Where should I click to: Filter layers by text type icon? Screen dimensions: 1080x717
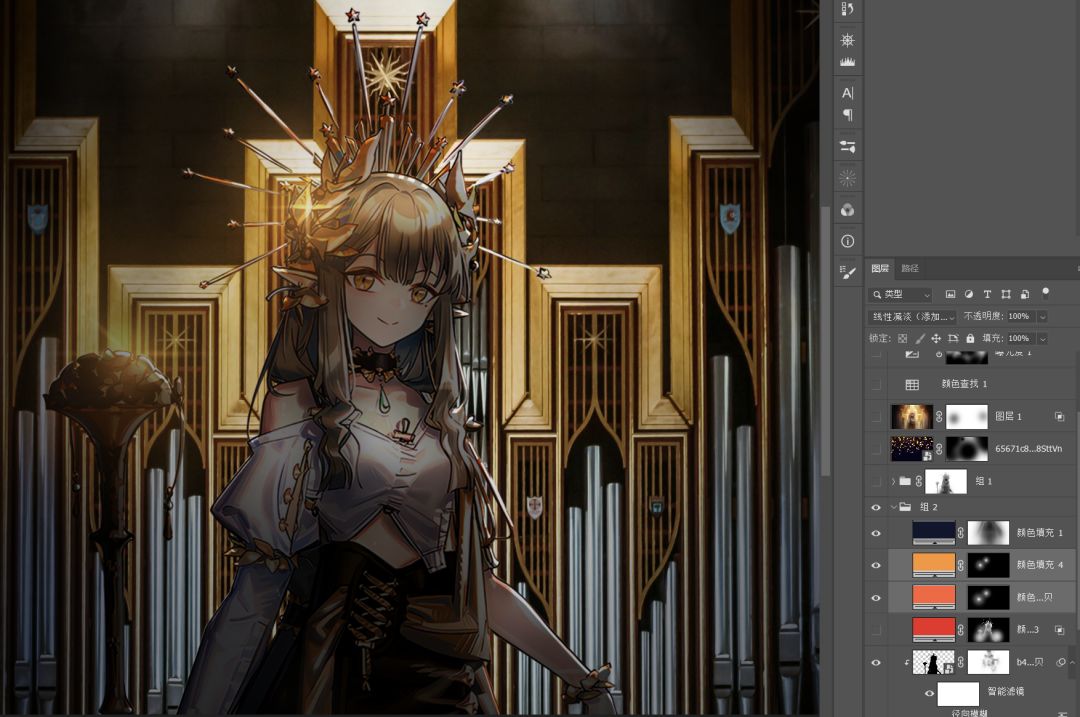click(x=987, y=295)
